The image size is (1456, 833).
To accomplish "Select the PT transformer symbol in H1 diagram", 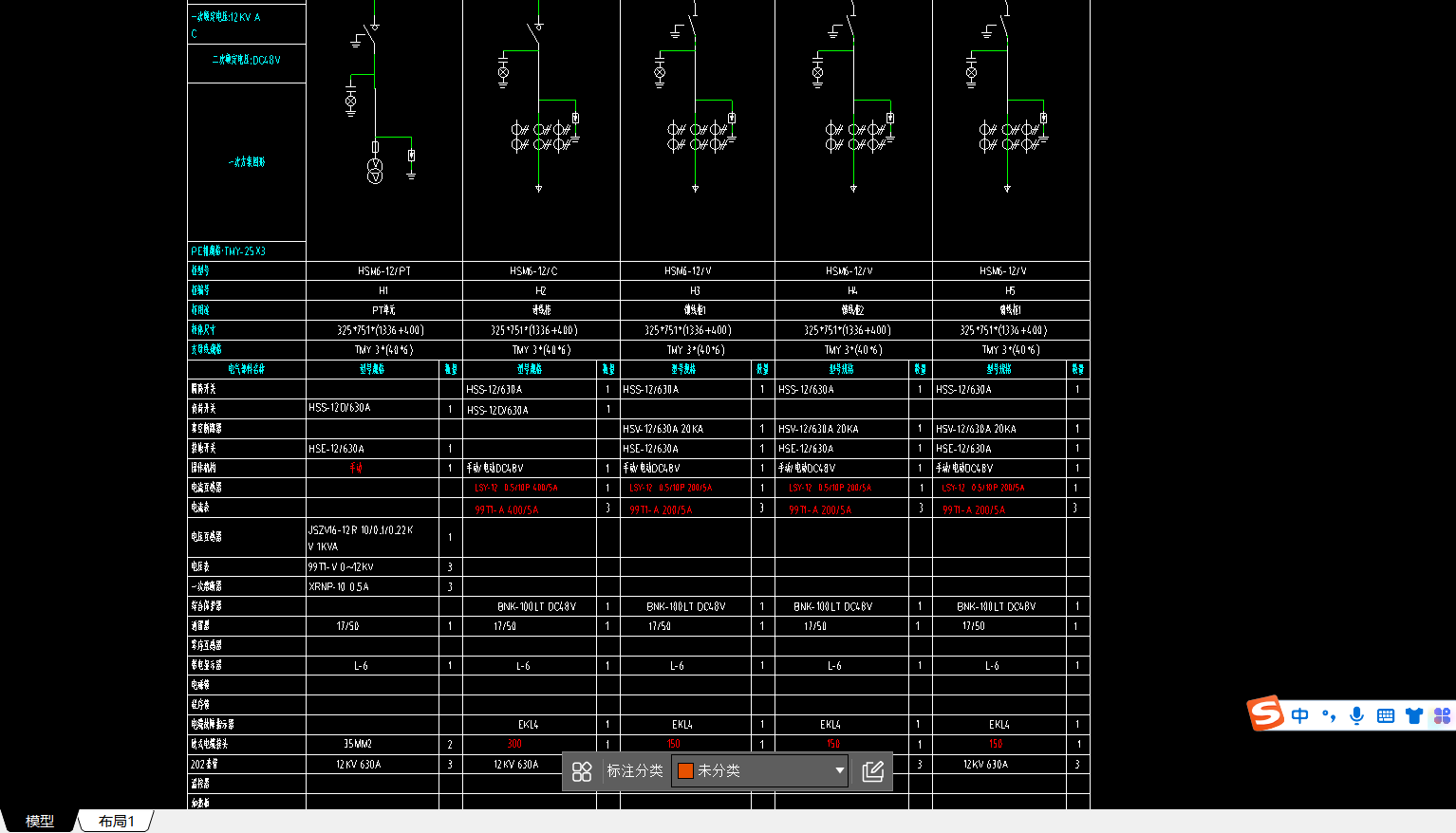I will tap(375, 171).
